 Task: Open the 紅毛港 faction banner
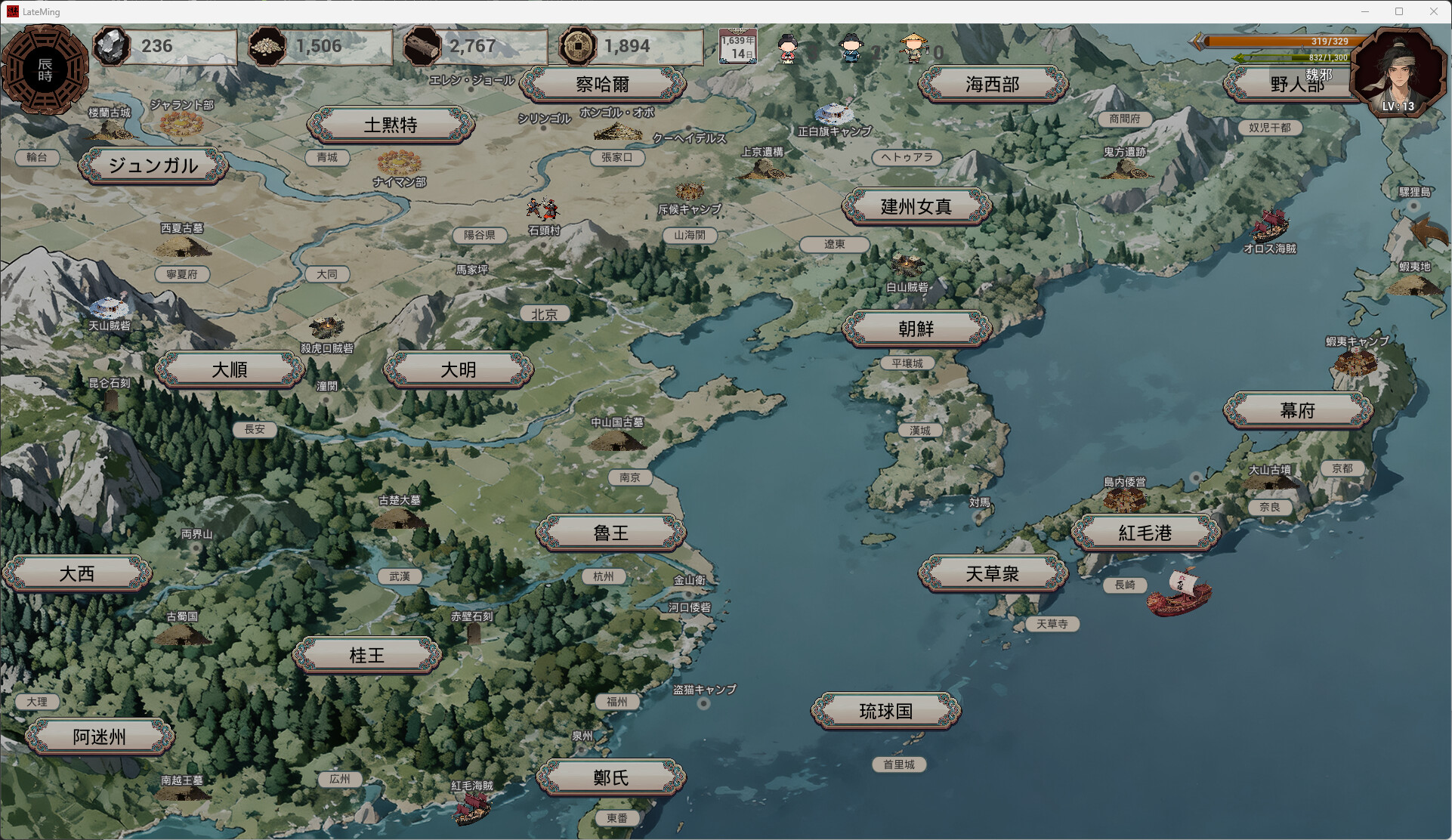coord(1145,533)
